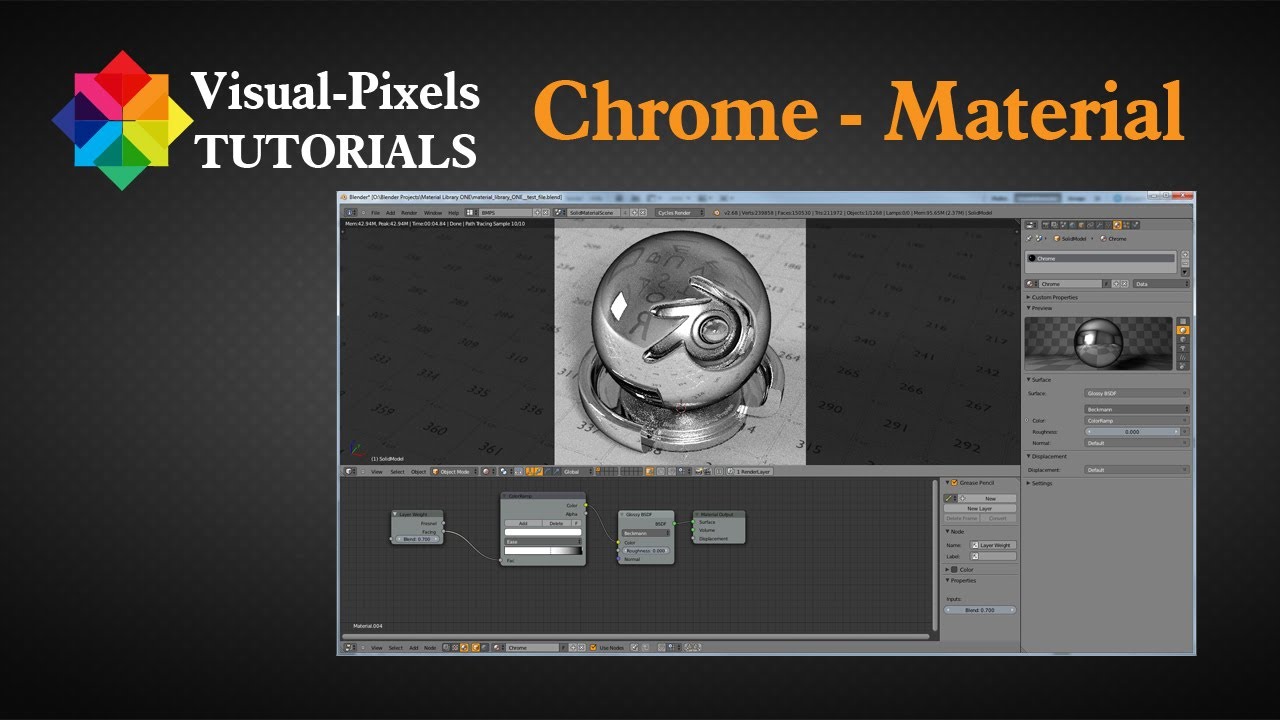This screenshot has width=1280, height=720.
Task: Click the Glossy BSDF node header
Action: pyautogui.click(x=646, y=514)
